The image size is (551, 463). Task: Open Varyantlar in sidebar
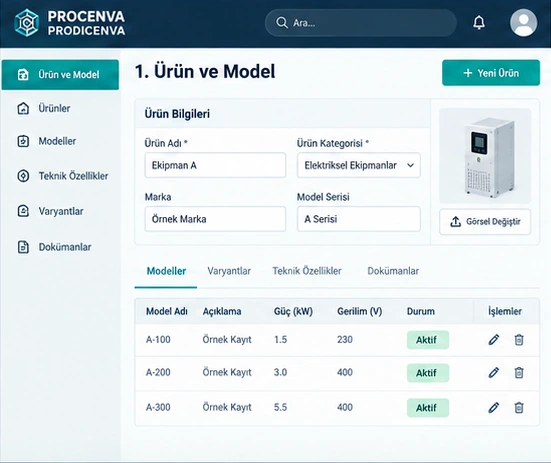point(61,211)
